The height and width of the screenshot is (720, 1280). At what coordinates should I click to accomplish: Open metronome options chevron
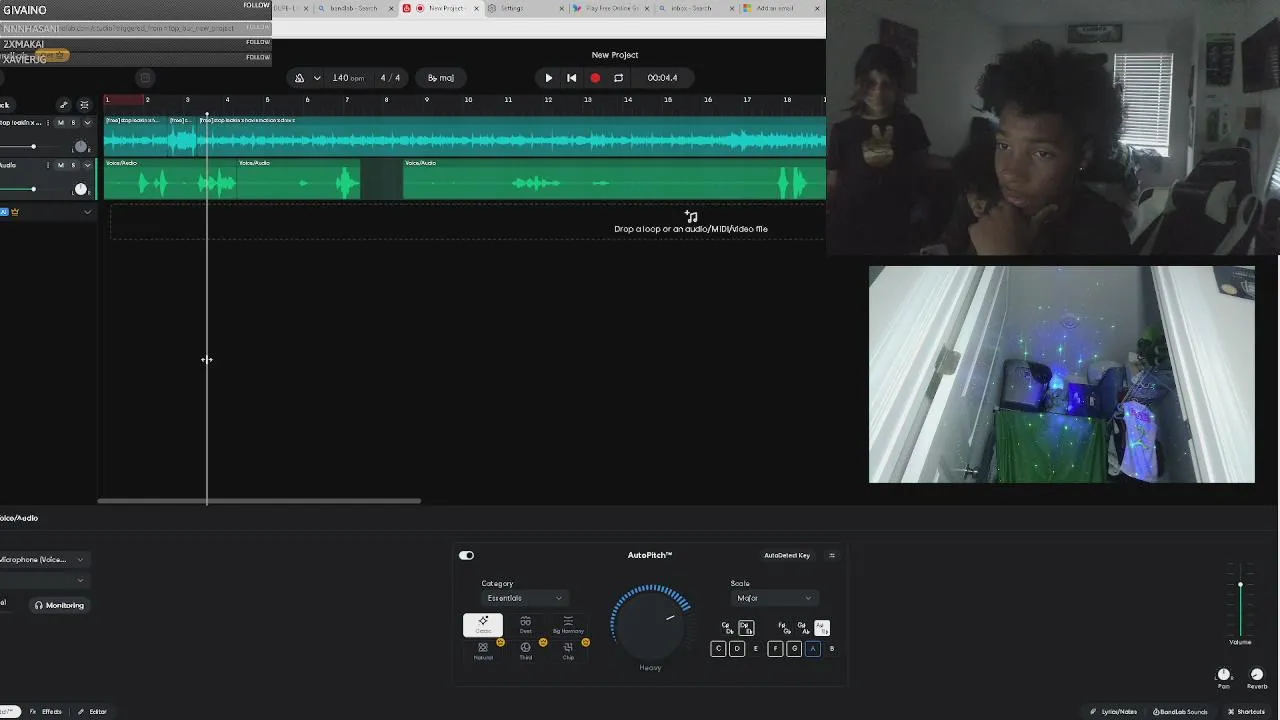[317, 78]
